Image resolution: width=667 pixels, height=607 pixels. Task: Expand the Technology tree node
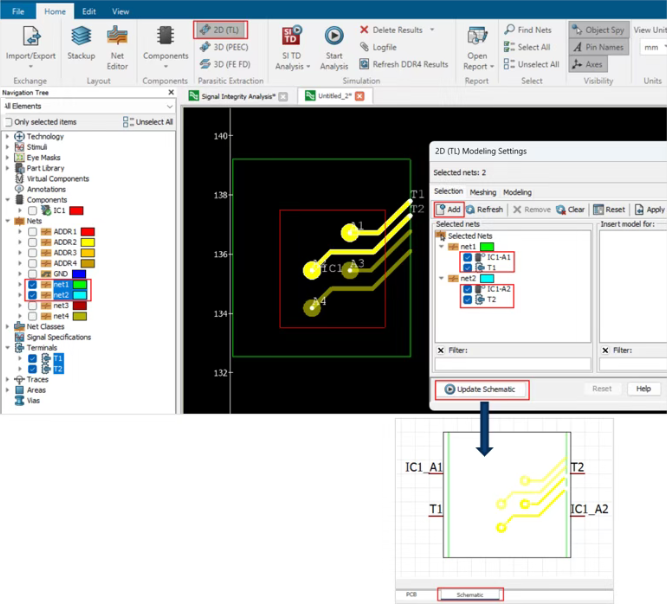tap(7, 137)
